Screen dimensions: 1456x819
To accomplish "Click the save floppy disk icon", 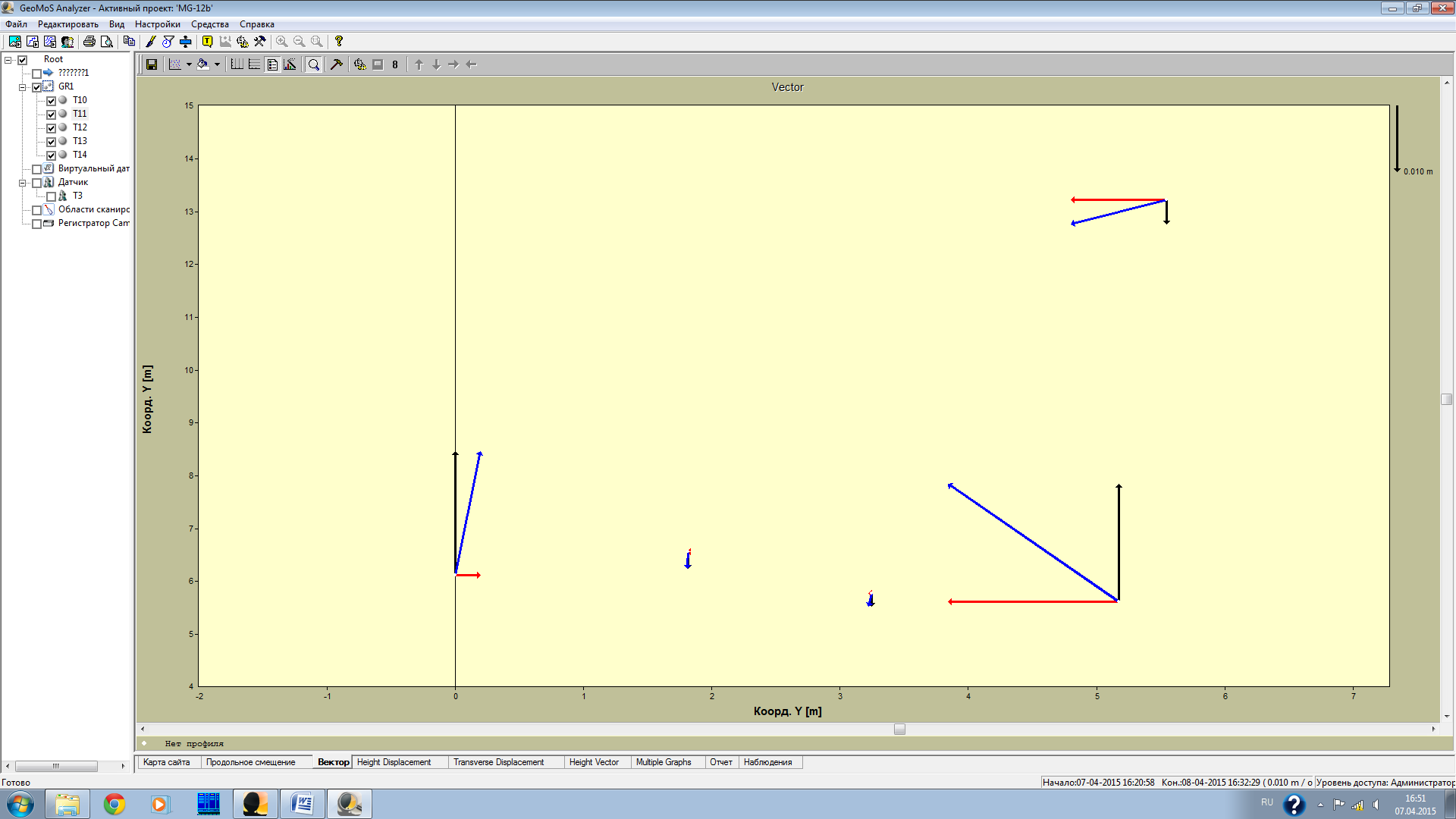I will point(152,64).
